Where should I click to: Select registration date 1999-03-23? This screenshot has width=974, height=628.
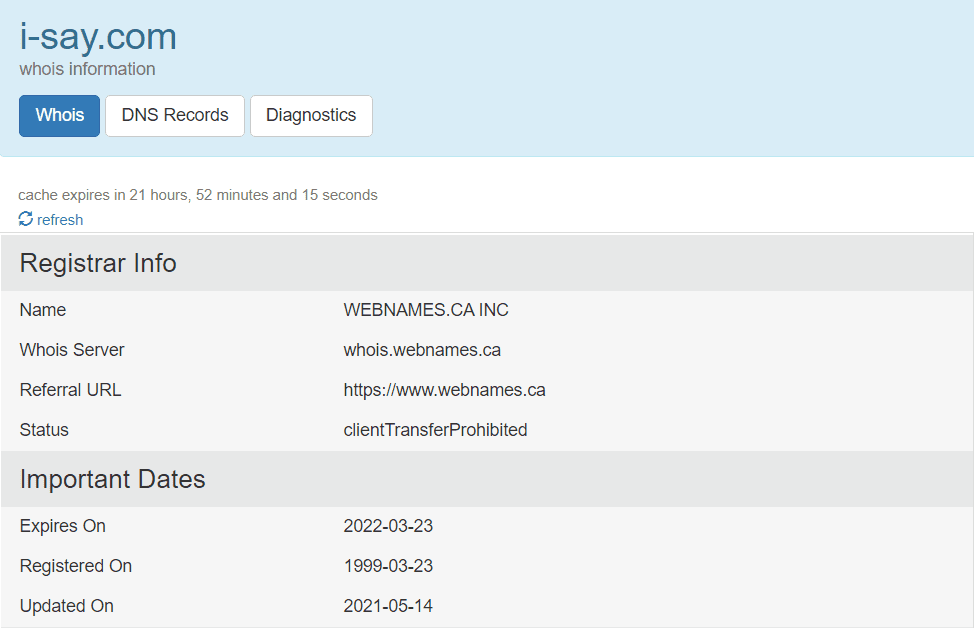[388, 566]
